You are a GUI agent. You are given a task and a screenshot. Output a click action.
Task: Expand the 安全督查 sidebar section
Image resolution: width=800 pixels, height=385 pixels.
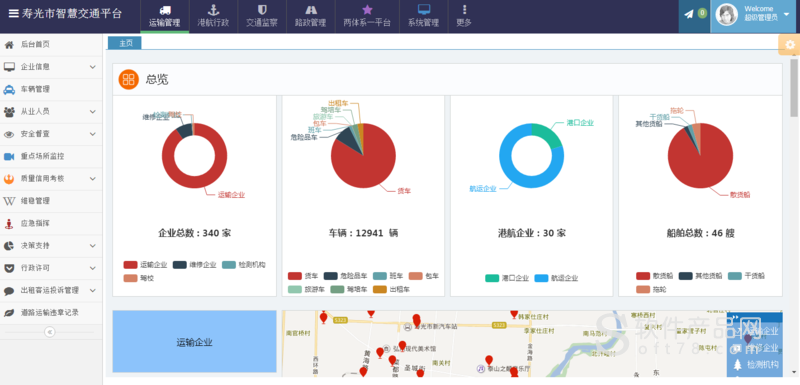point(51,134)
